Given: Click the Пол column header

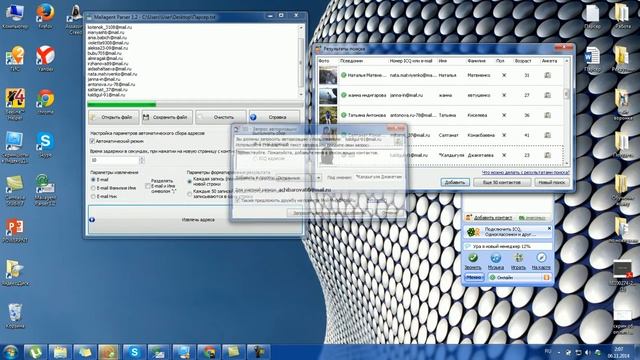Looking at the screenshot, I should pyautogui.click(x=500, y=61).
